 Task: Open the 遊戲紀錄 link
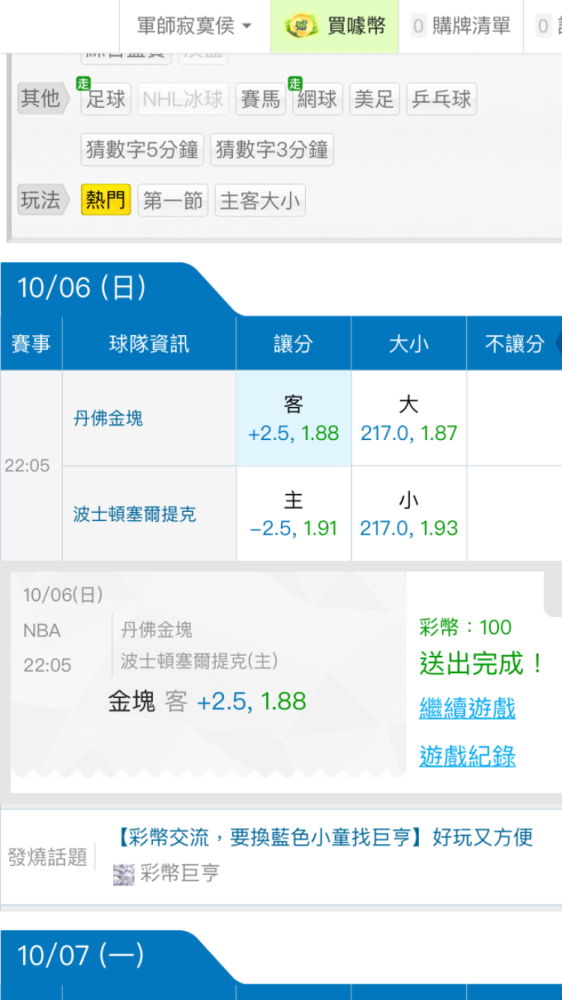(x=468, y=757)
